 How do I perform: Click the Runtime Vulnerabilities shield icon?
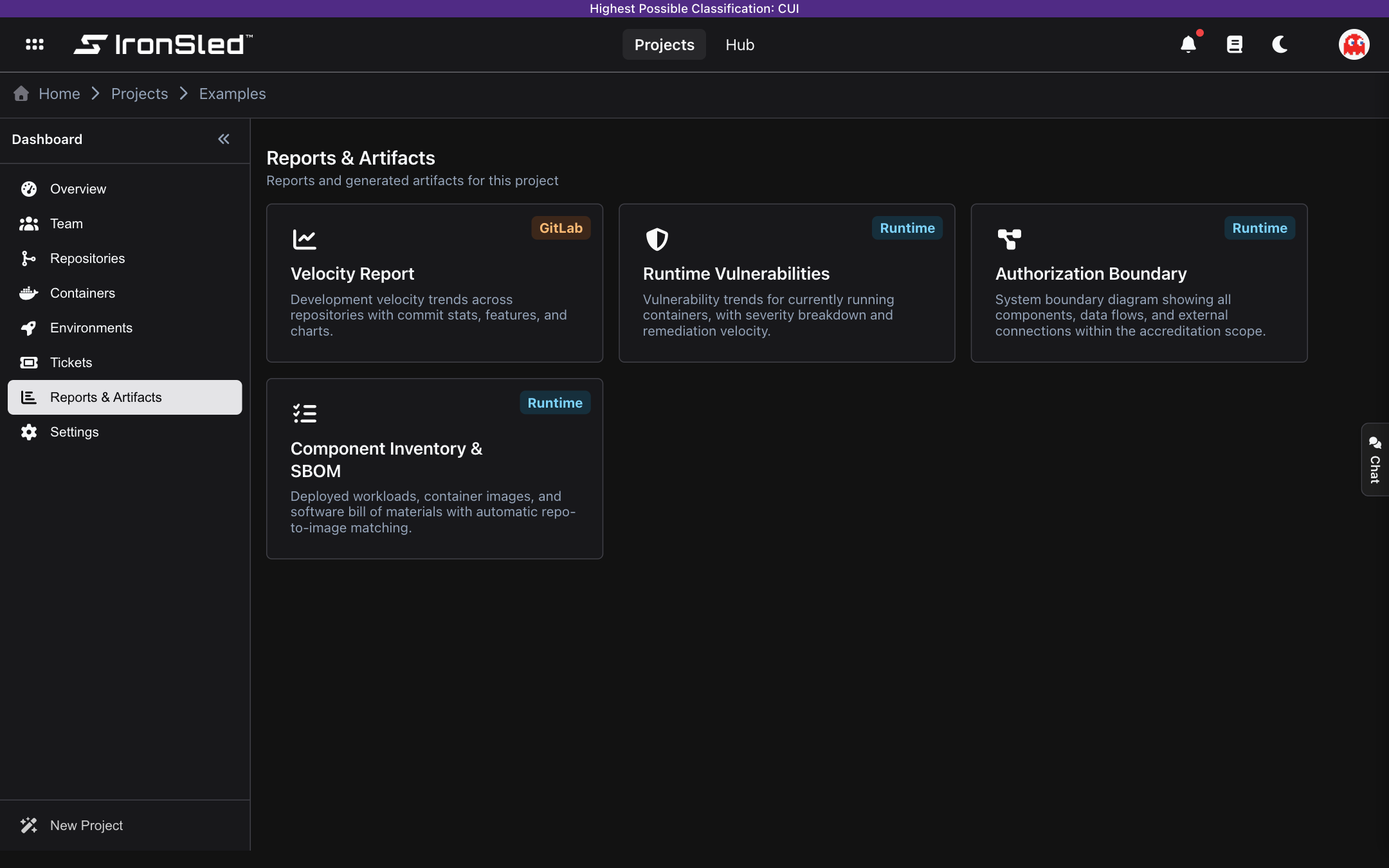click(657, 239)
